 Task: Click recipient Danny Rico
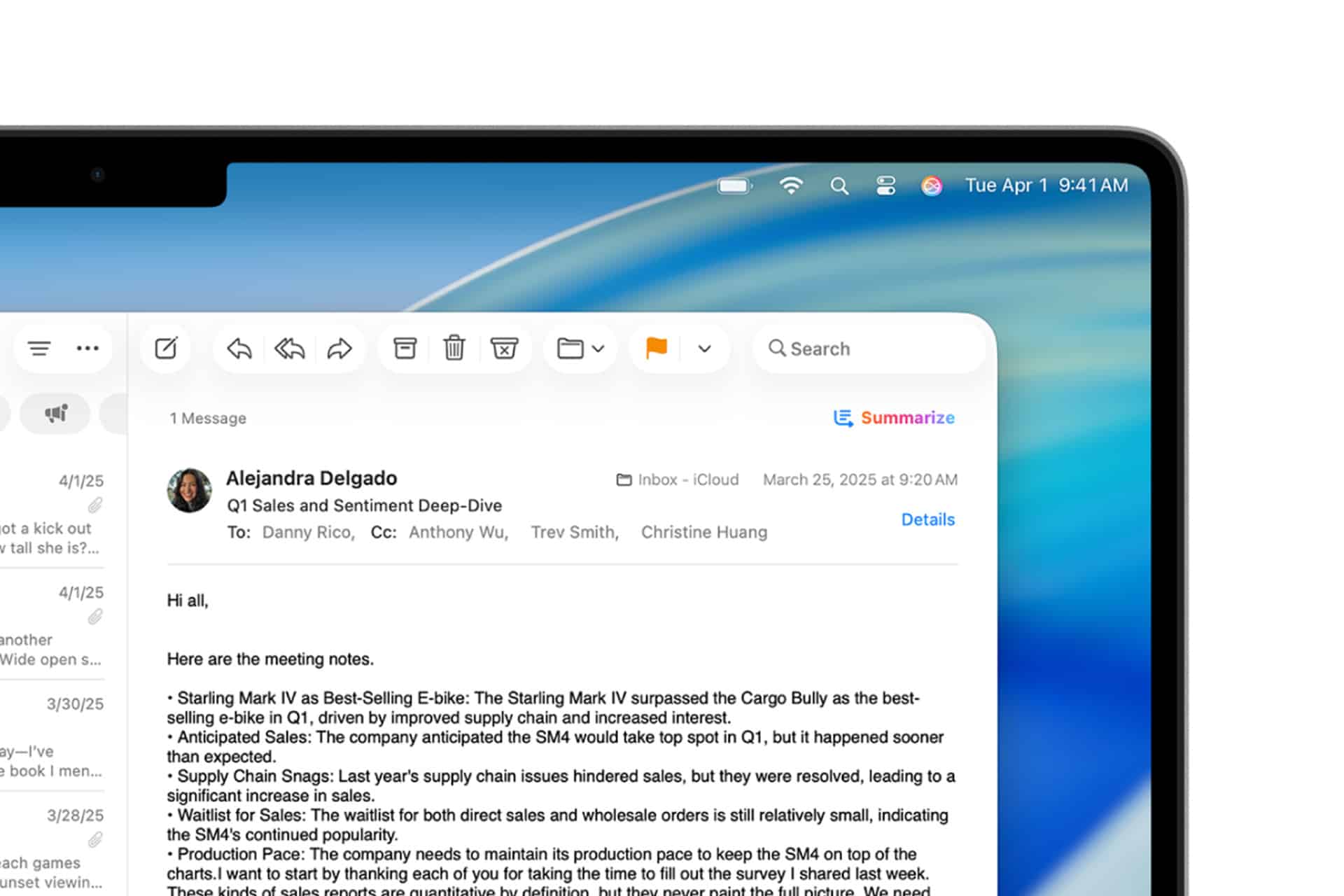pyautogui.click(x=308, y=532)
